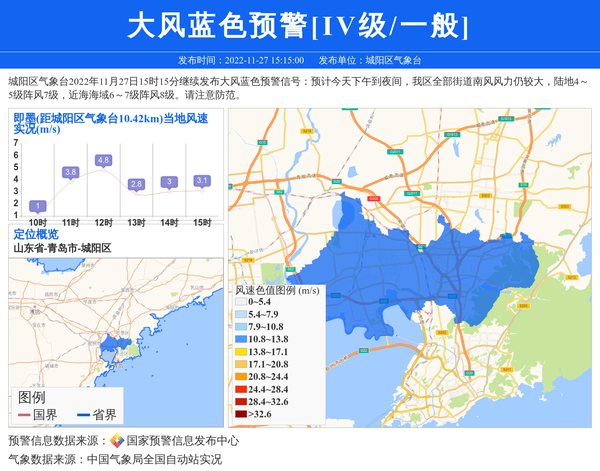Pick the >32.6 dark red legend swatch
600x471 pixels.
(241, 413)
